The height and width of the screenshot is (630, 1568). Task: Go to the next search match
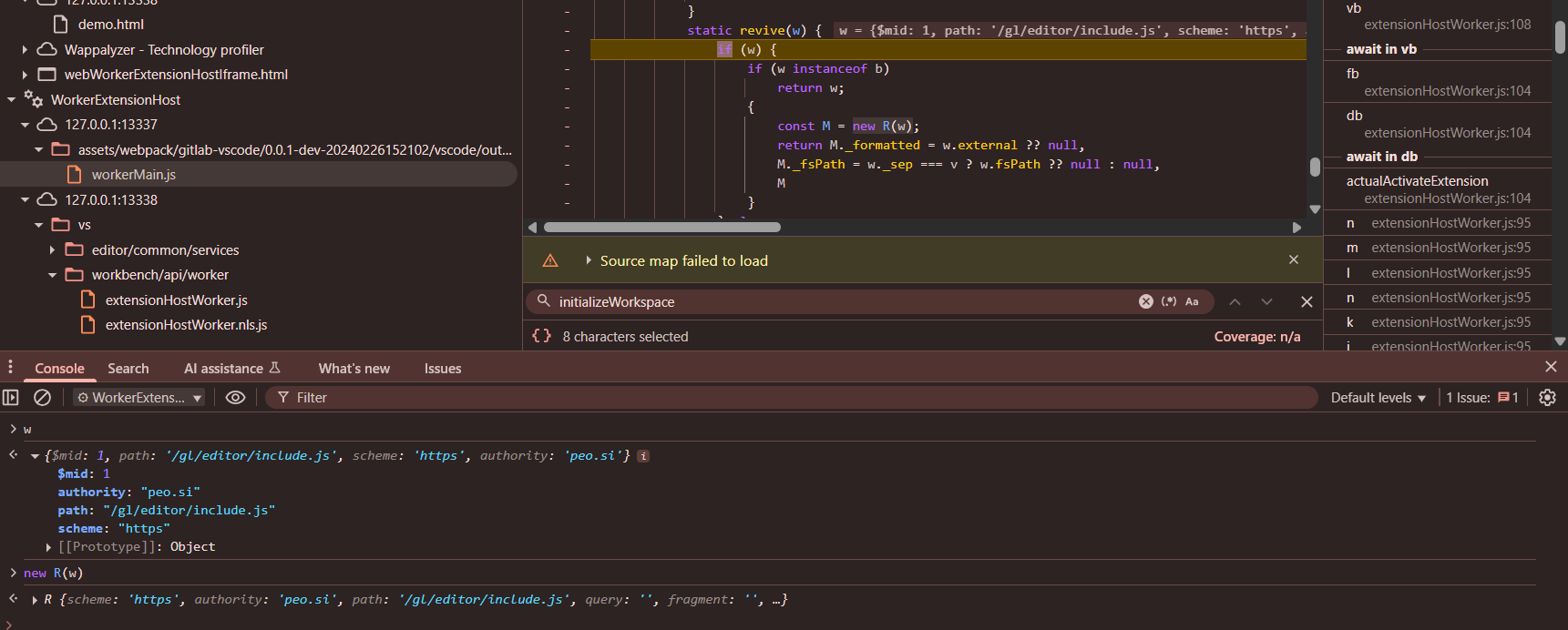coord(1266,301)
